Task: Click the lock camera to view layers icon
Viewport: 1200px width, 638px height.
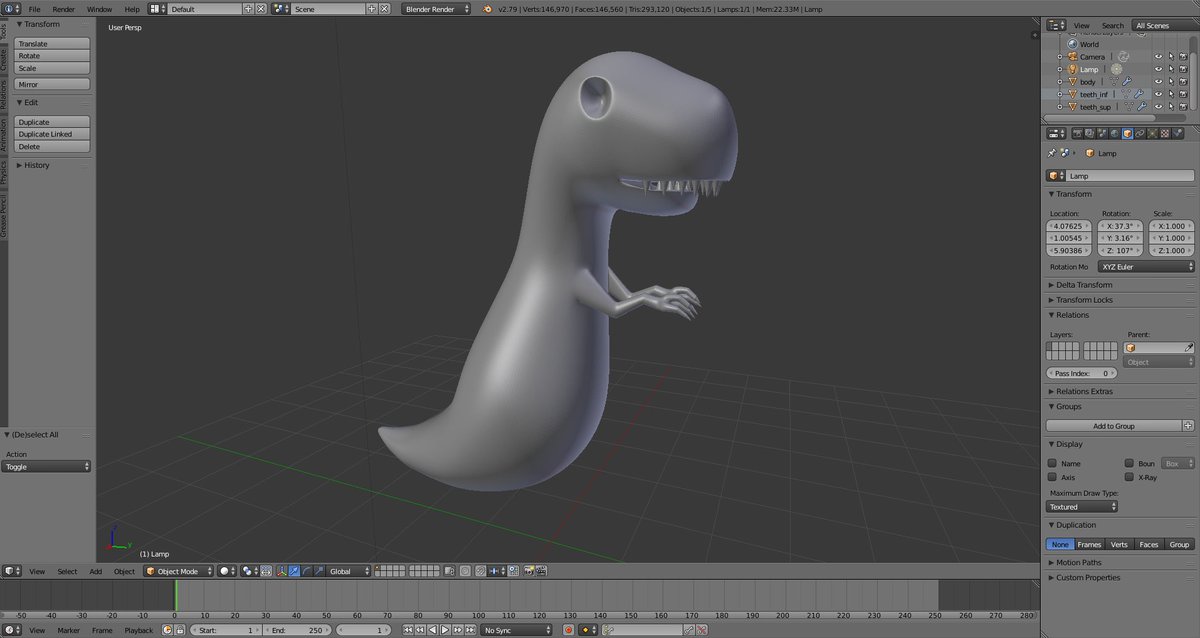Action: tap(449, 571)
